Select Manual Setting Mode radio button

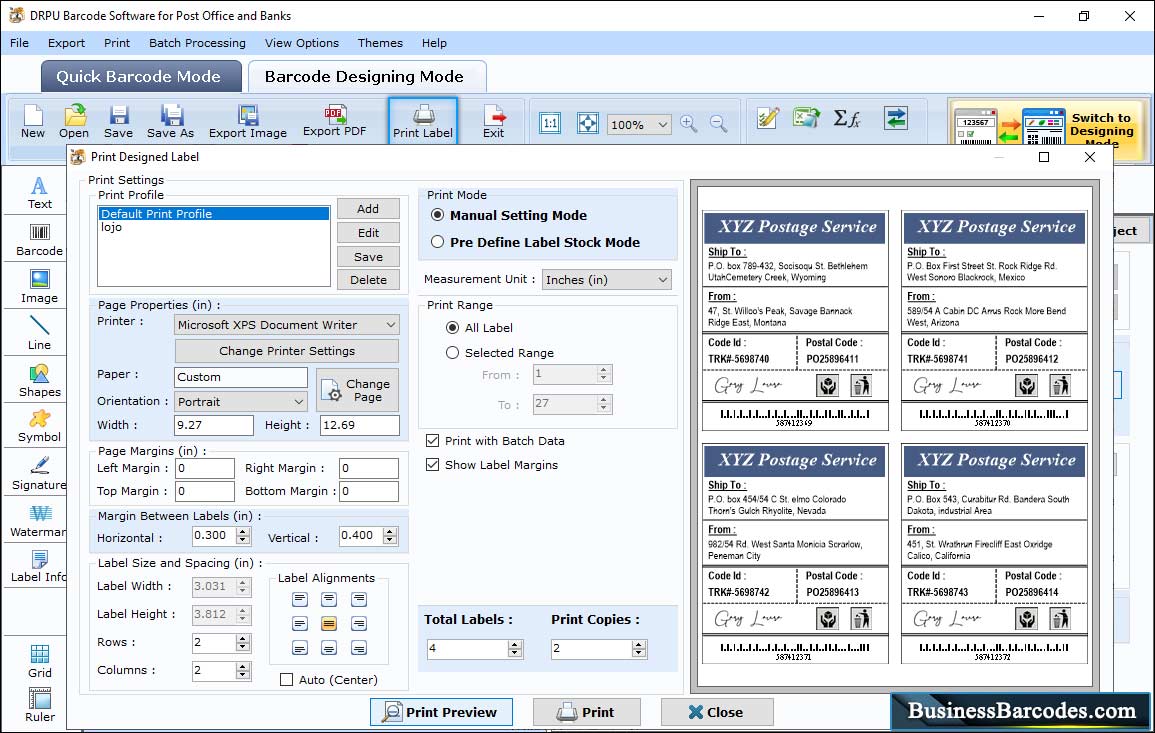click(438, 215)
